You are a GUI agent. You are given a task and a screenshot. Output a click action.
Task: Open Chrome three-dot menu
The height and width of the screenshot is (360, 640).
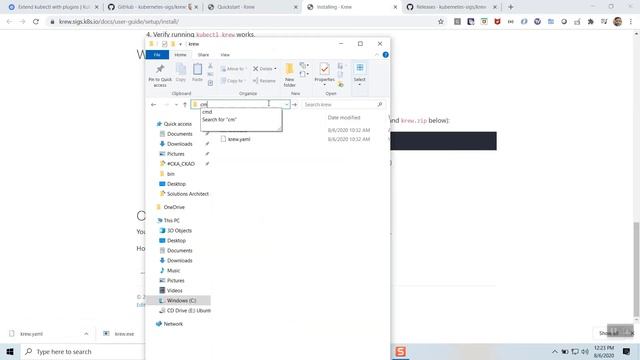pos(631,22)
